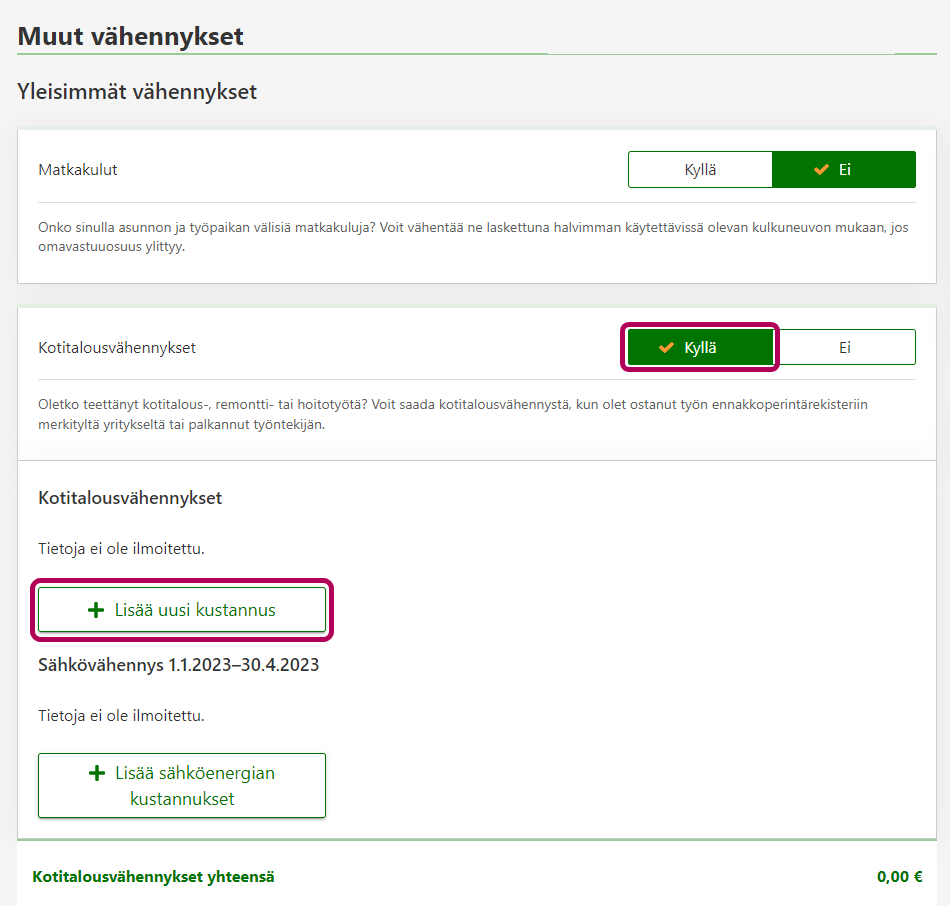Click the 0,00 € total amount
The image size is (950, 906).
coord(899,877)
